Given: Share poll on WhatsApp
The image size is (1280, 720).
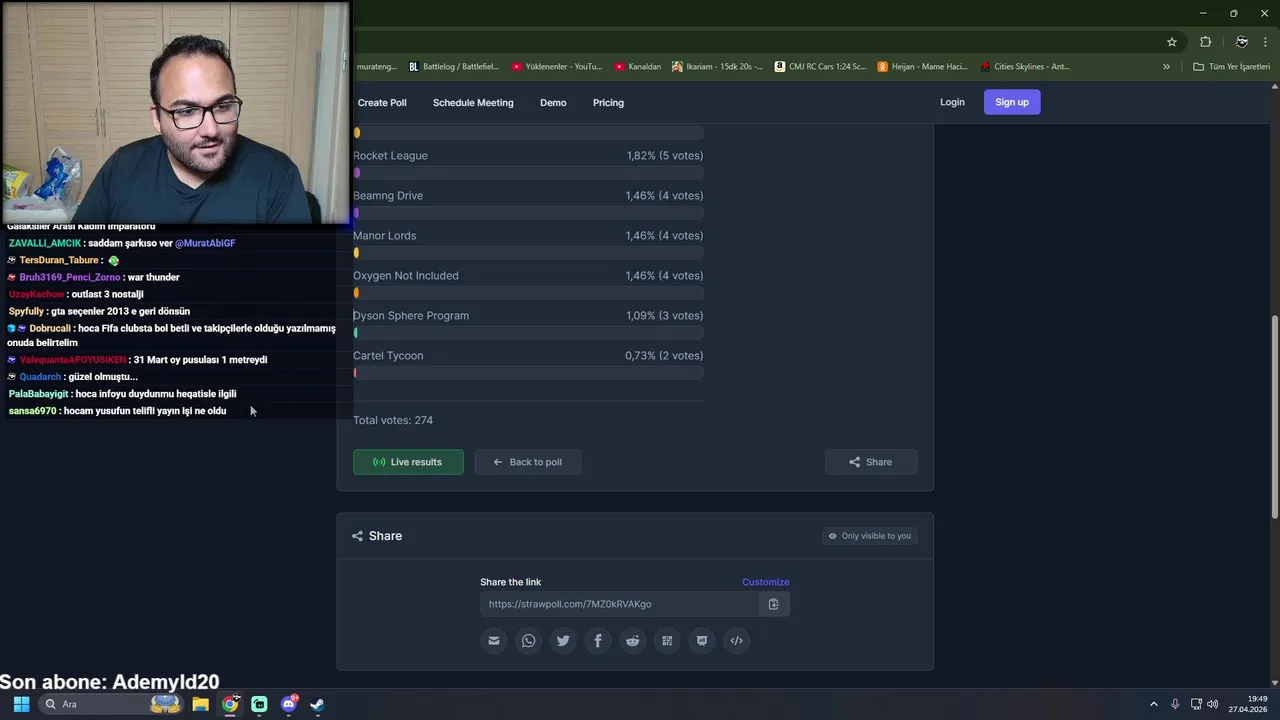Looking at the screenshot, I should (528, 641).
